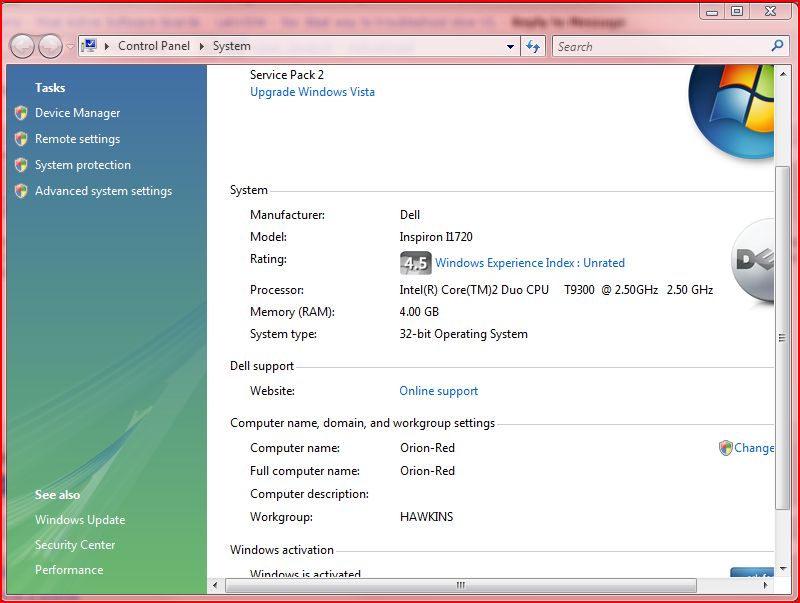Click the computer icon in address bar
The image size is (800, 603).
click(x=89, y=46)
